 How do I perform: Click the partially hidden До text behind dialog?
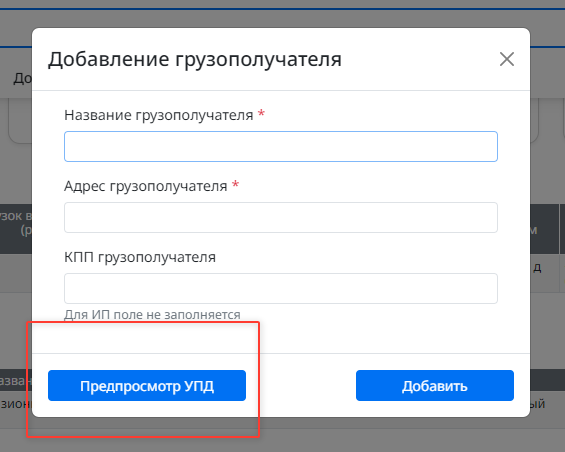[x=22, y=78]
